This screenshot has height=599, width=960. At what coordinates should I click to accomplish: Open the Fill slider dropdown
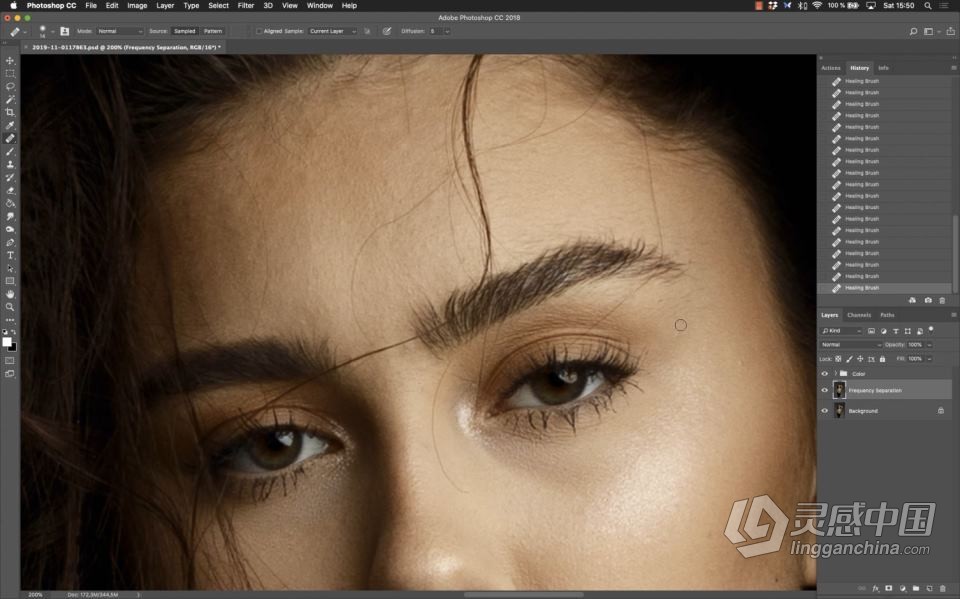[929, 359]
